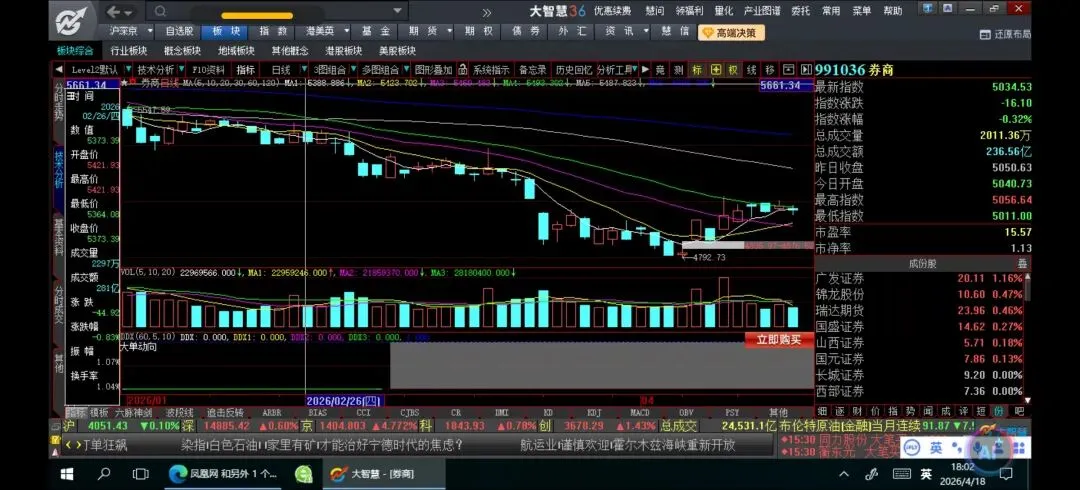Select the 基金 tab
This screenshot has width=1080, height=490.
click(375, 32)
